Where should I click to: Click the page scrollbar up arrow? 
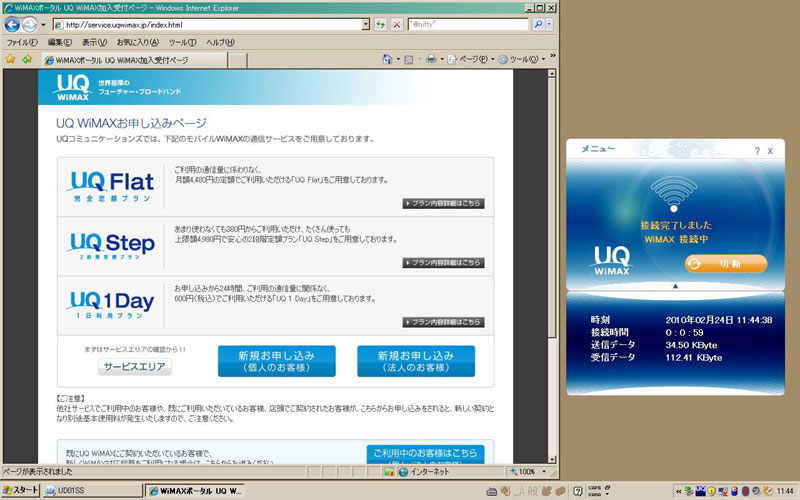552,74
